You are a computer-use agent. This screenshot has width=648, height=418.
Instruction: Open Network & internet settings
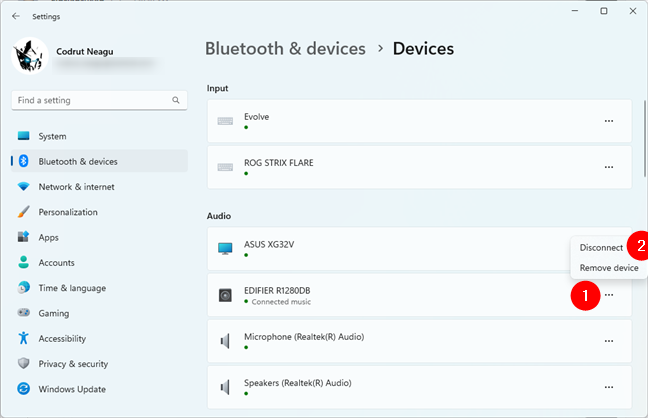click(x=99, y=186)
